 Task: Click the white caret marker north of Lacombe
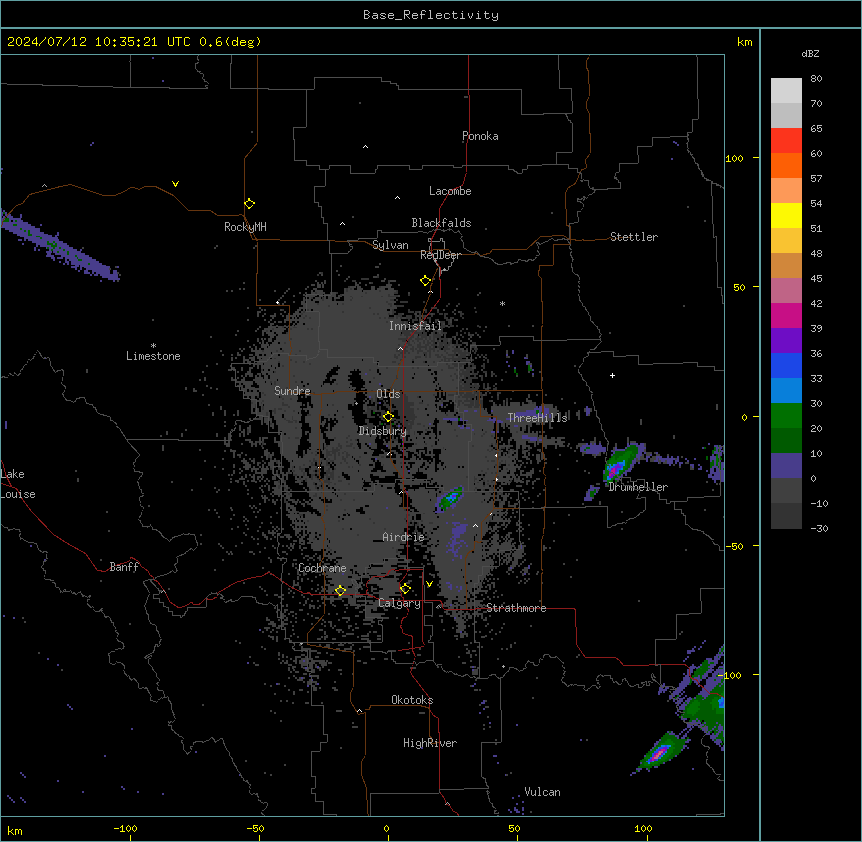pos(365,147)
